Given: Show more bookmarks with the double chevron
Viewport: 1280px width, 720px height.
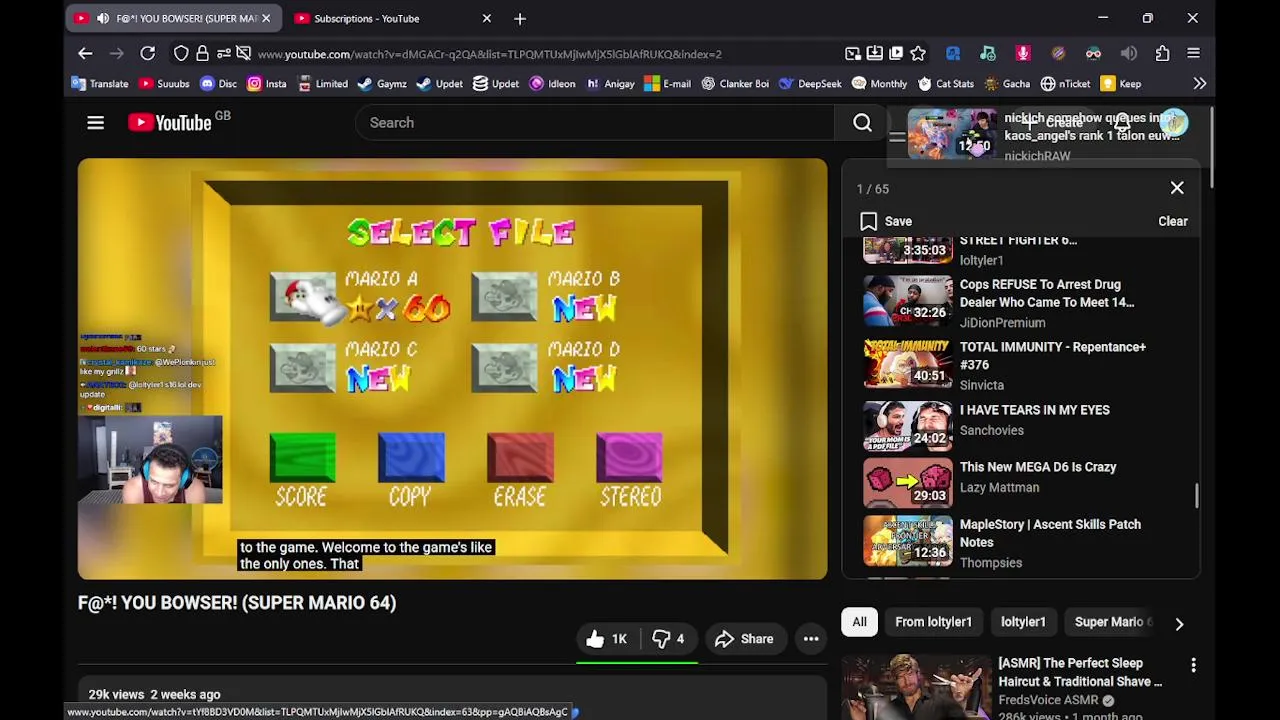Looking at the screenshot, I should 1200,84.
